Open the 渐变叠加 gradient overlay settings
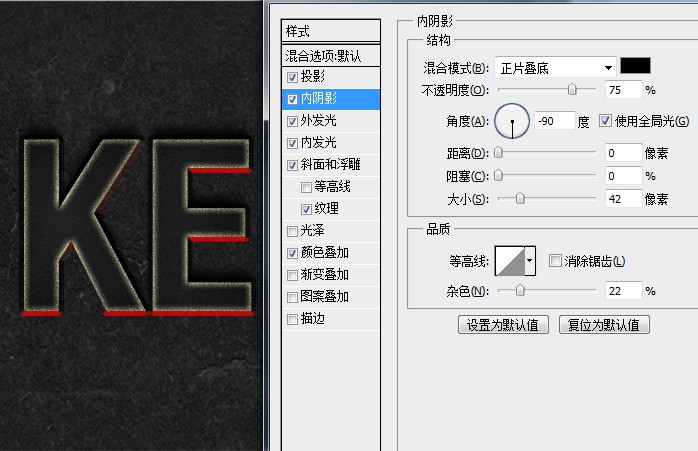This screenshot has width=698, height=451. coord(325,275)
